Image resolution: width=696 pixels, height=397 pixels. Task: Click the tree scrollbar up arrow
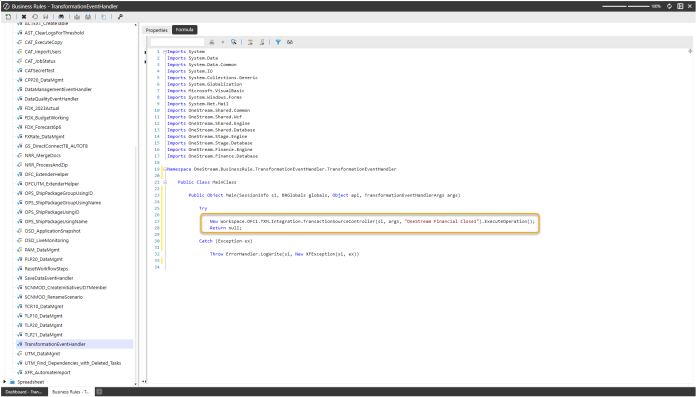[136, 25]
